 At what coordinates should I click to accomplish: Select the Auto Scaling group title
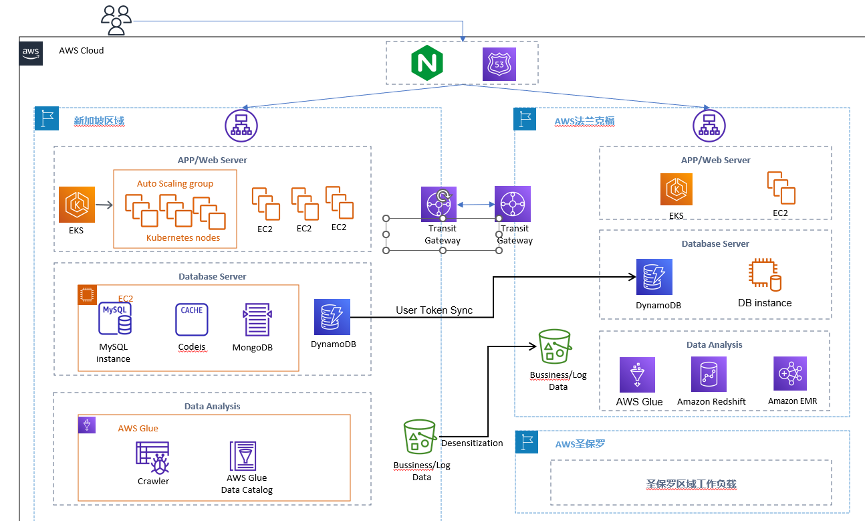[x=174, y=184]
